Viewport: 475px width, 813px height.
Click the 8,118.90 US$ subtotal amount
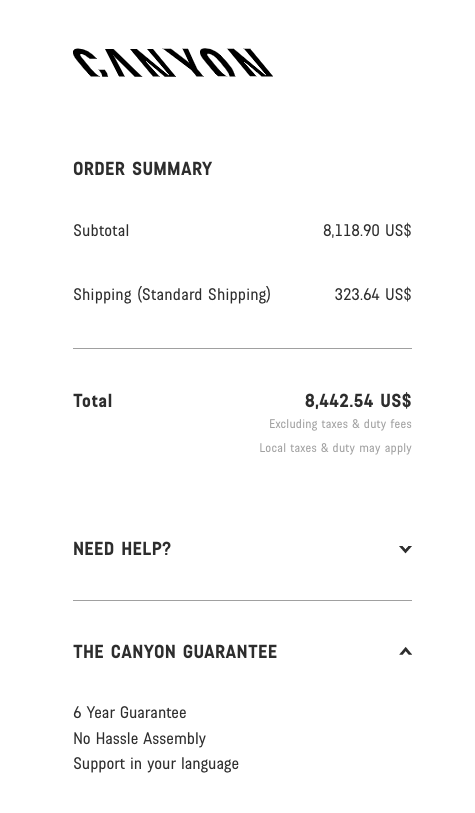[x=367, y=230]
